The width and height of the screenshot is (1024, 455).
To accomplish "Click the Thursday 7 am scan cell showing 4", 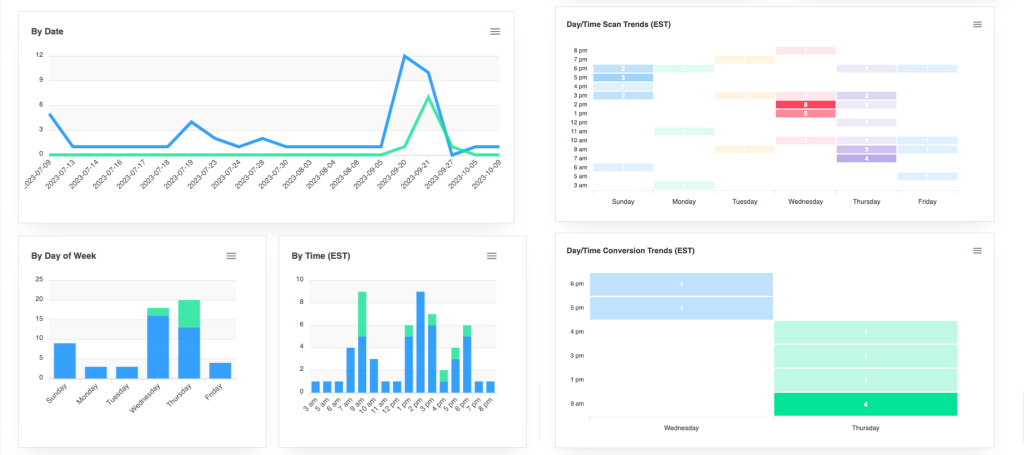I will pos(866,159).
